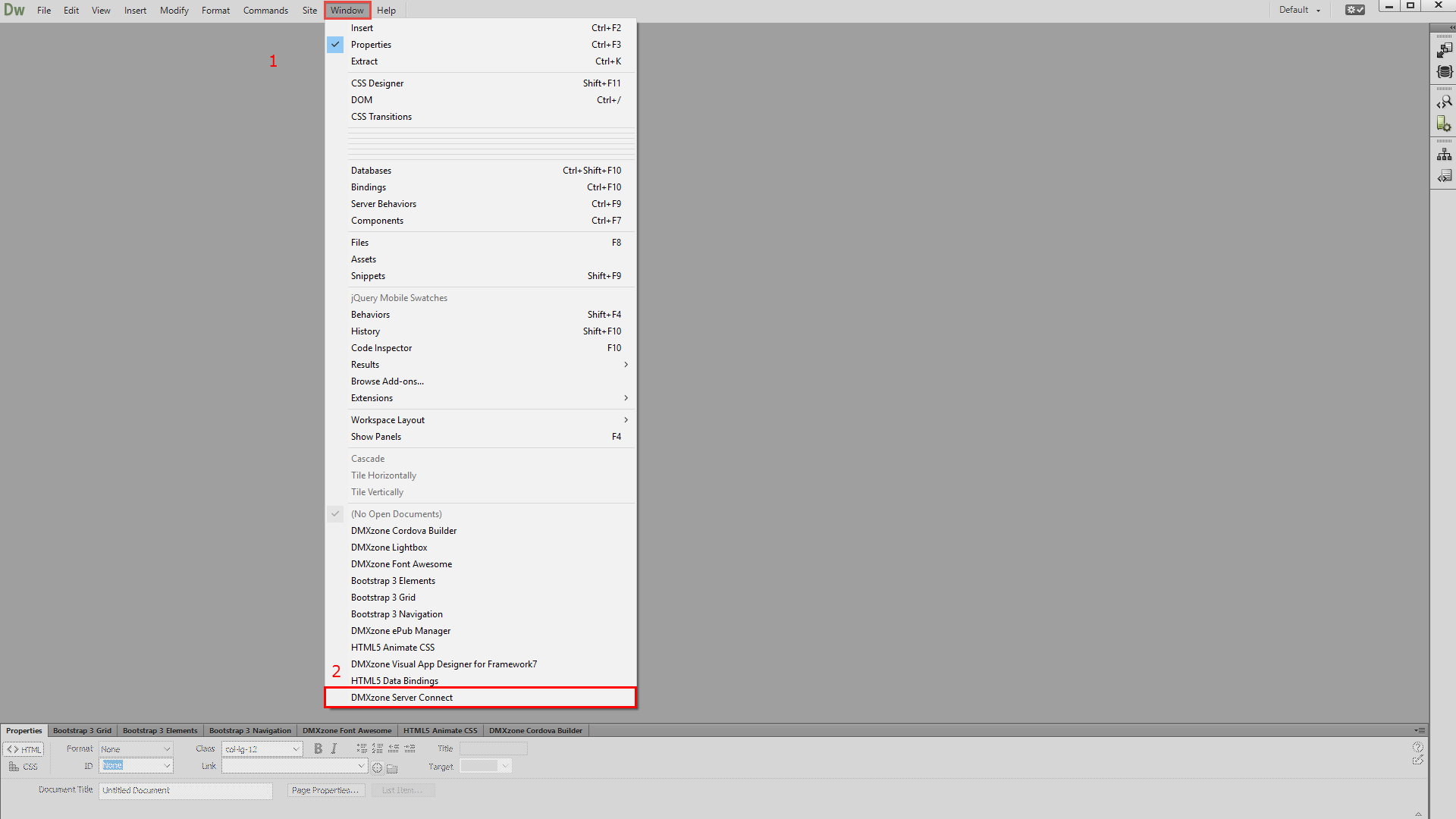Click the Title input field in Properties
Viewport: 1456px width, 819px height.
(494, 749)
